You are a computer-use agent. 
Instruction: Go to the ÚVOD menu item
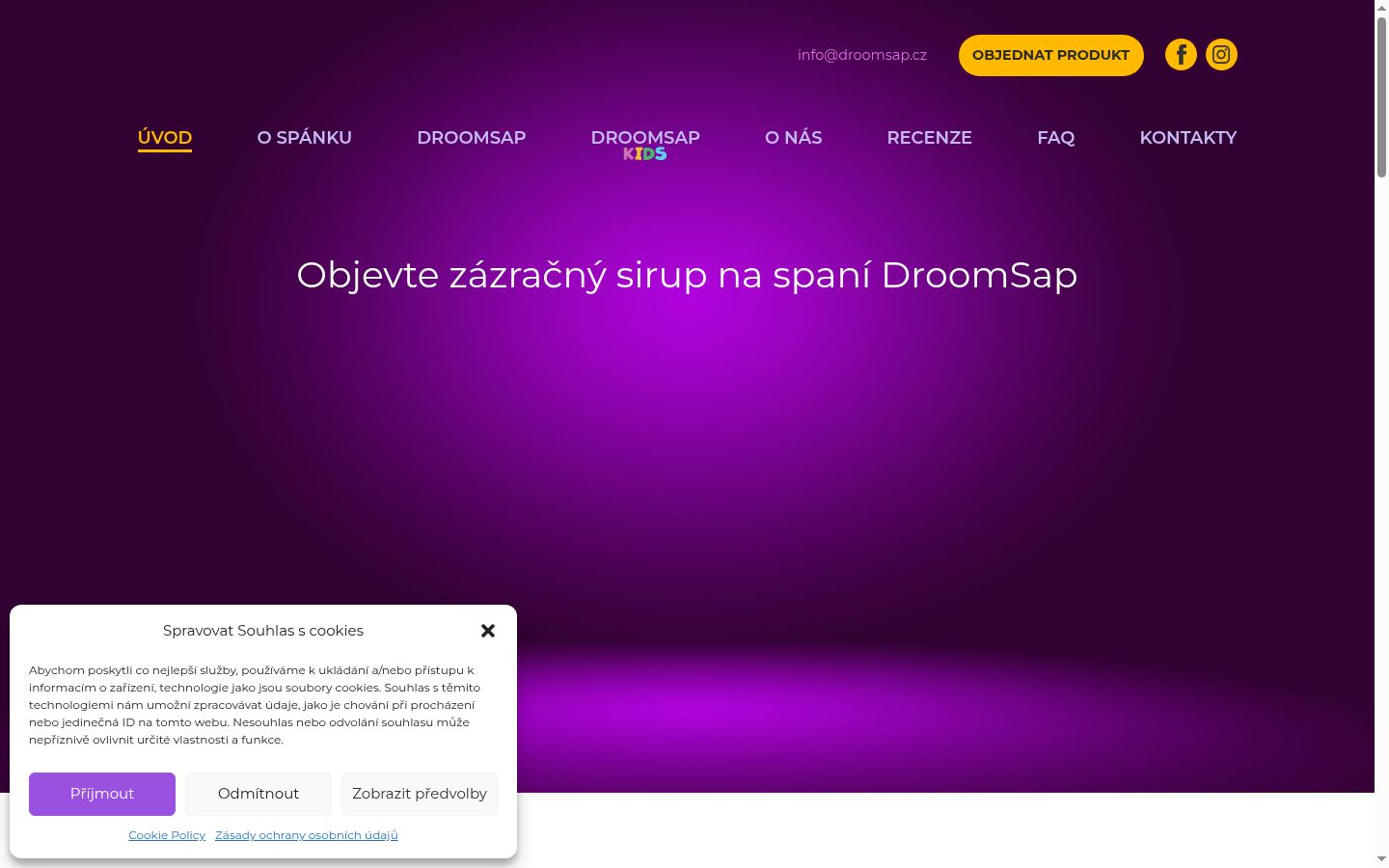(x=165, y=138)
